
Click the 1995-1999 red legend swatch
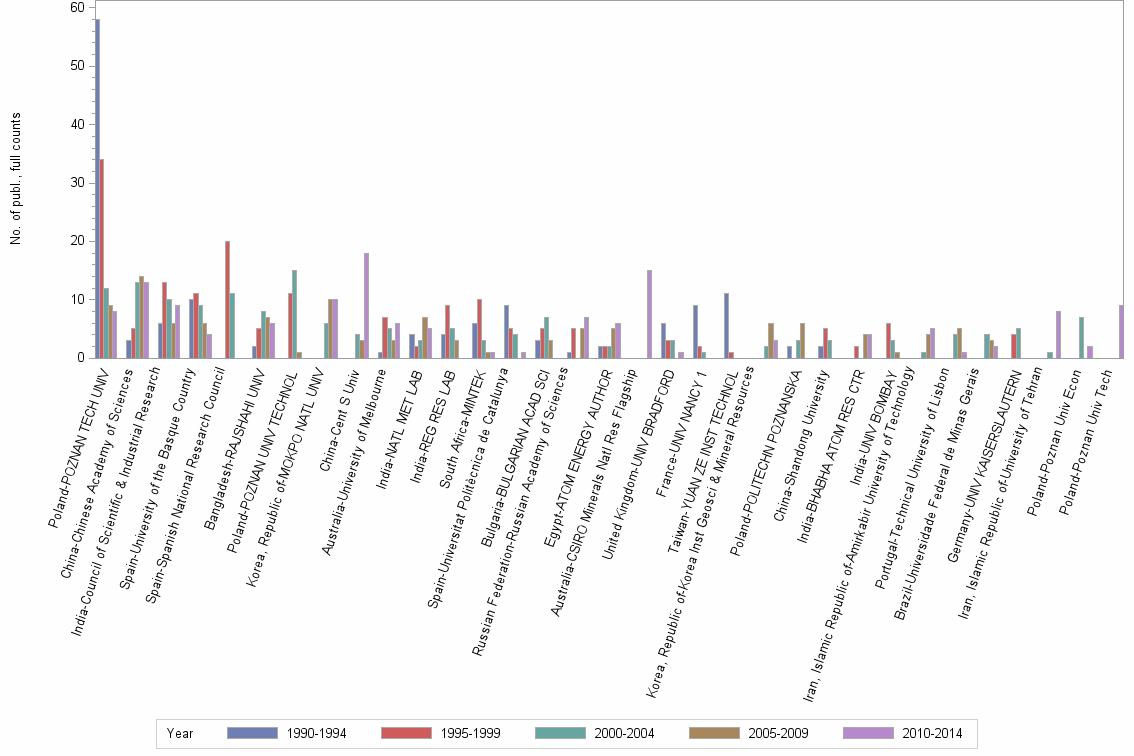tap(406, 733)
